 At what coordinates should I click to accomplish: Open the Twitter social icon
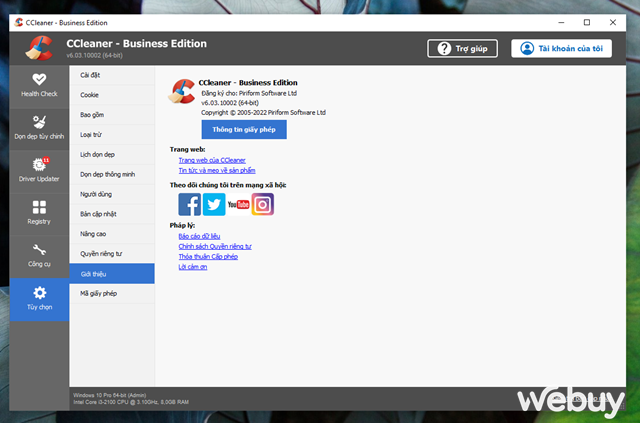pyautogui.click(x=214, y=205)
